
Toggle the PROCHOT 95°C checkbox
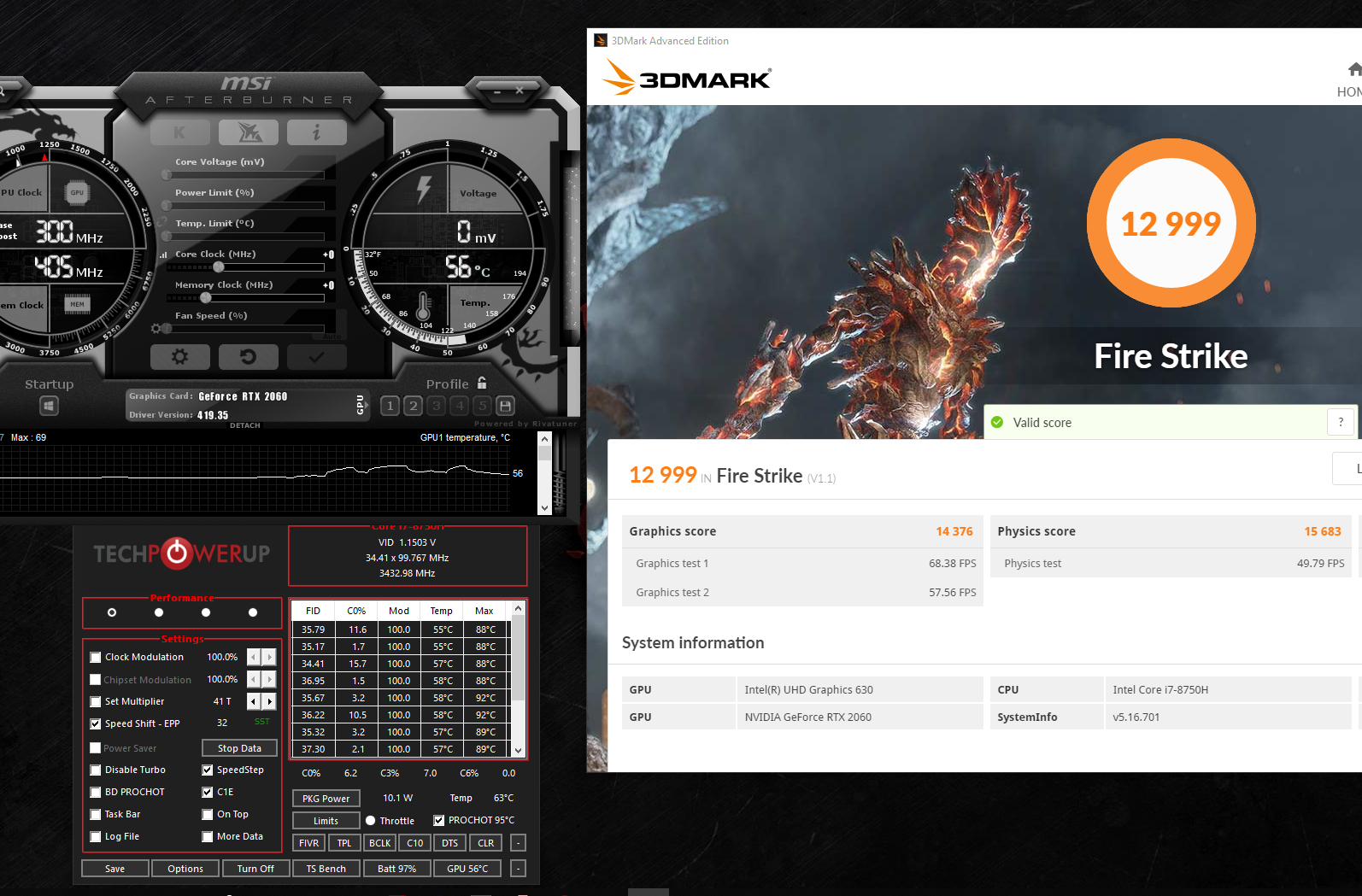[439, 821]
